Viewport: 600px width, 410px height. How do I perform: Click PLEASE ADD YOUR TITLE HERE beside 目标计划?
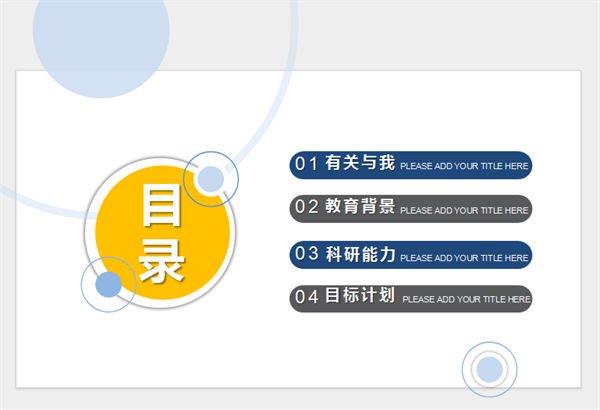[466, 299]
